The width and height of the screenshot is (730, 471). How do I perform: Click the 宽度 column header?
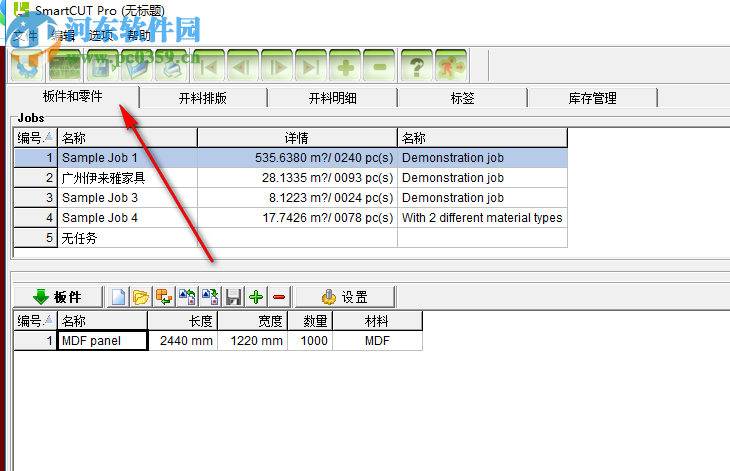click(253, 321)
